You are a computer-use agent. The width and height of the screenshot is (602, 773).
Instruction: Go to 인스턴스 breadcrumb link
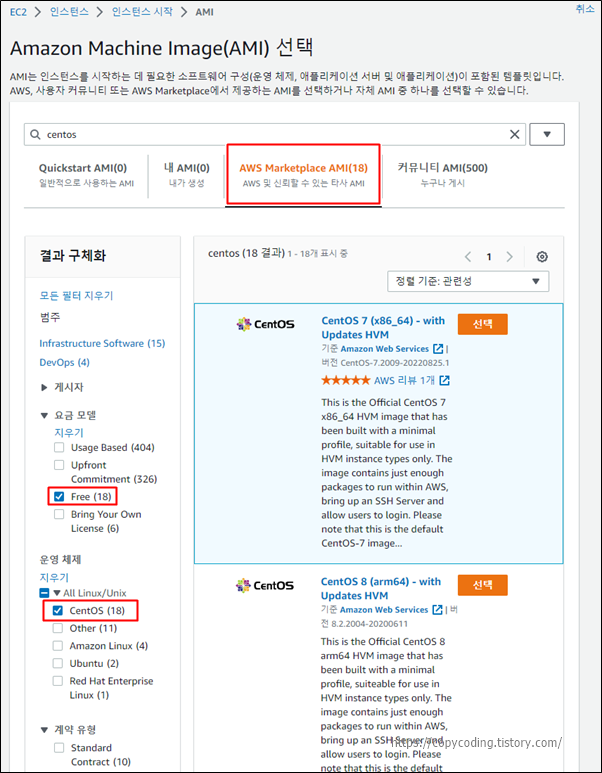69,12
